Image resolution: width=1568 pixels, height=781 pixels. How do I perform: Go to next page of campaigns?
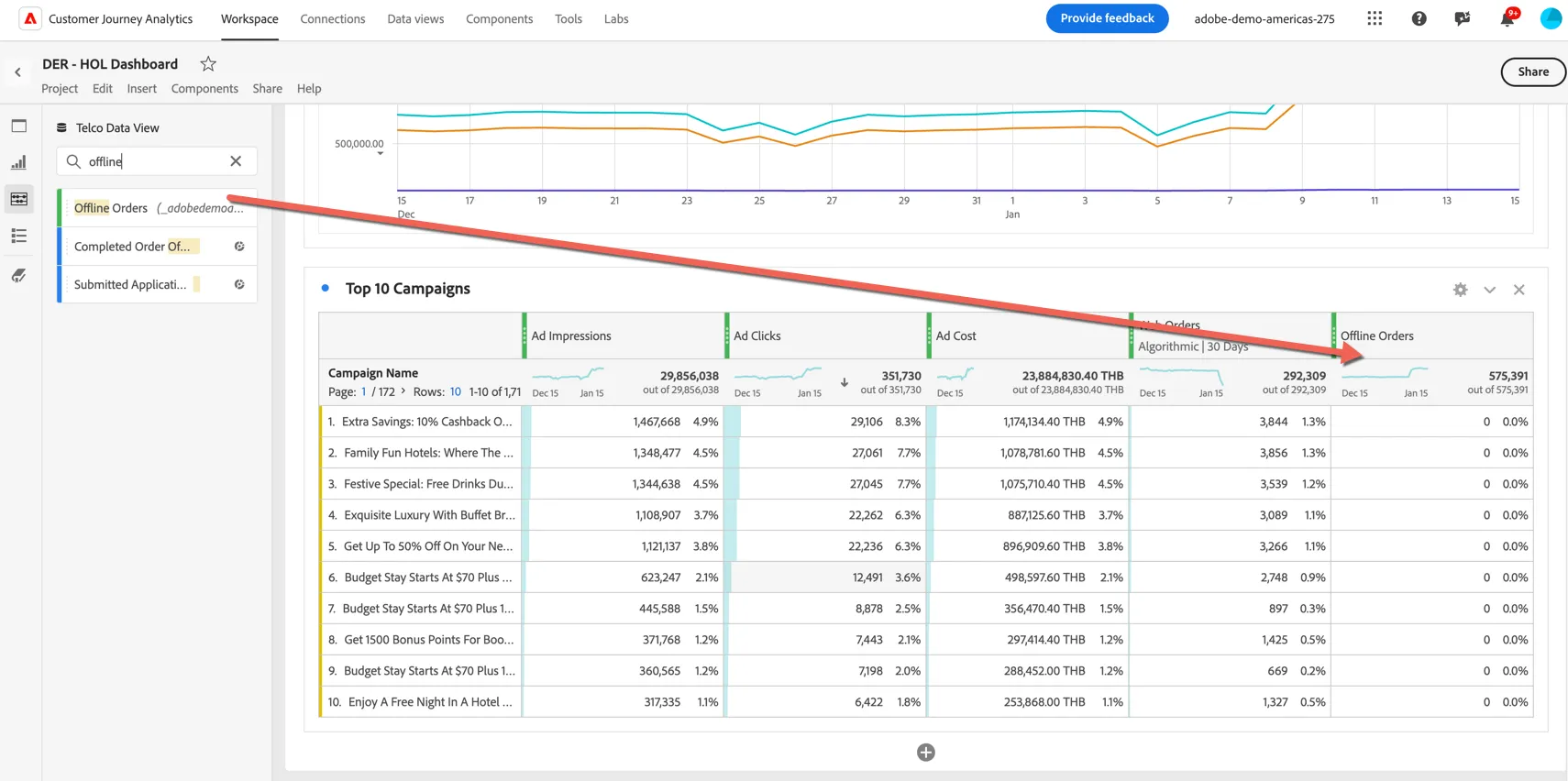[x=403, y=391]
